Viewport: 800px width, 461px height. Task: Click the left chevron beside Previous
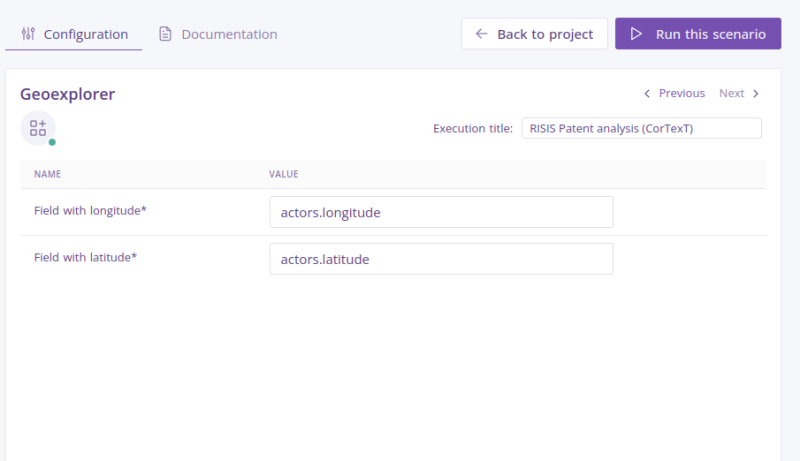647,93
